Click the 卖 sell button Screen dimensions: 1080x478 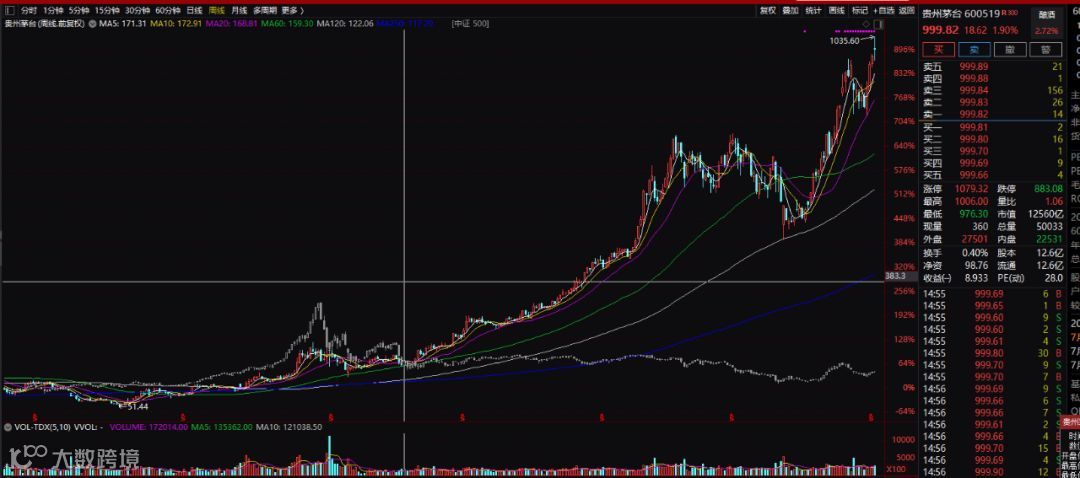pyautogui.click(x=974, y=50)
